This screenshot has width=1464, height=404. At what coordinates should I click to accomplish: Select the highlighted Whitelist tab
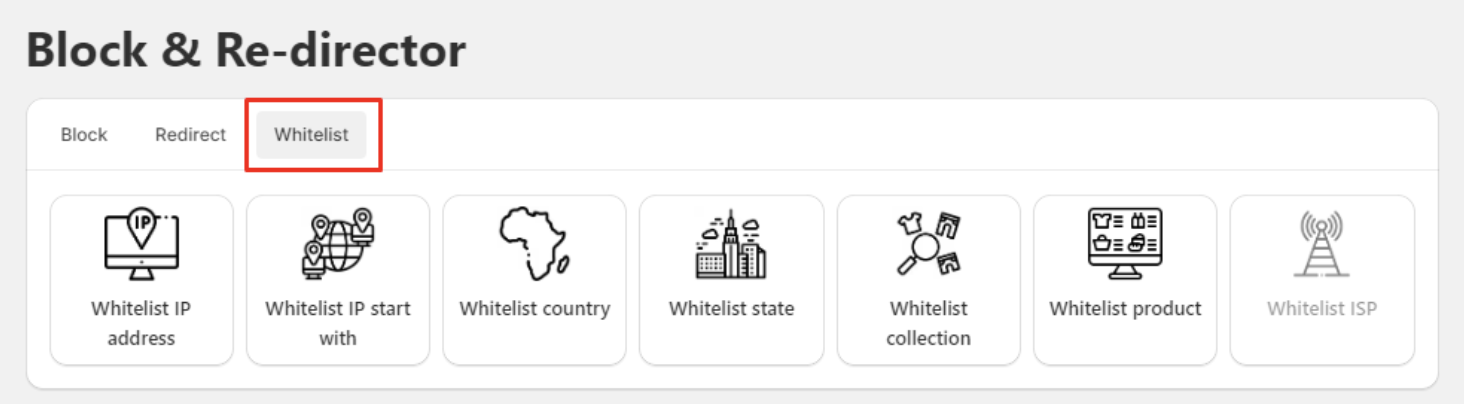pos(311,135)
